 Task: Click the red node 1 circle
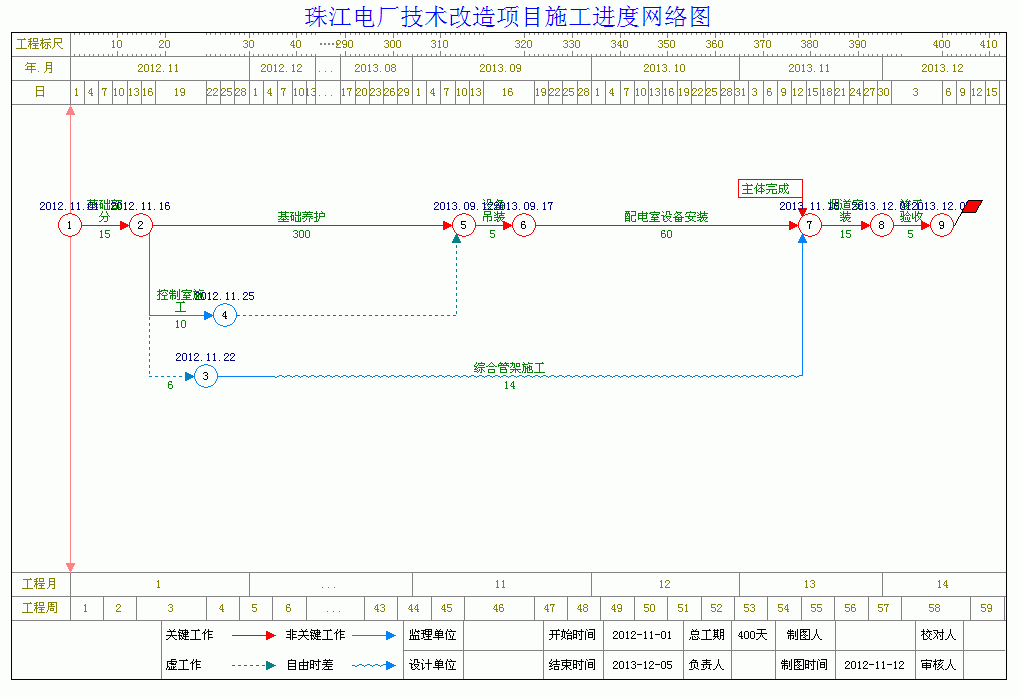(x=69, y=226)
